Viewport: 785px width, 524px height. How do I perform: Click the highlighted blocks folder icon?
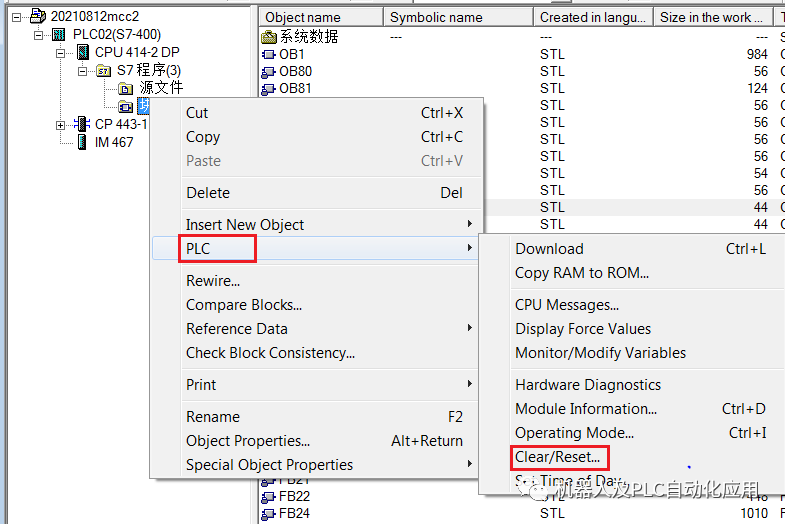point(126,106)
